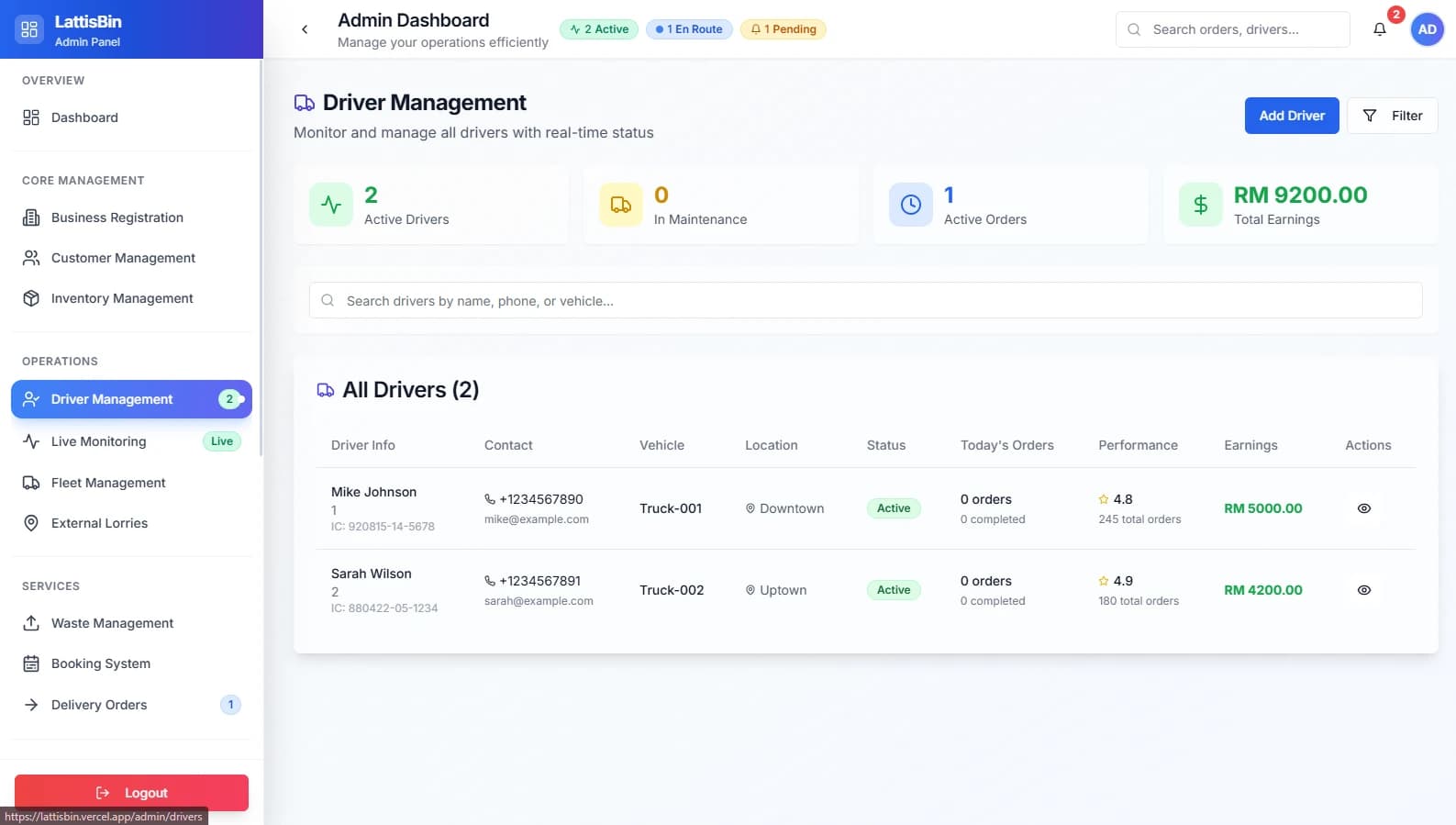Focus the search drivers by name field
The image size is (1456, 825).
click(865, 301)
